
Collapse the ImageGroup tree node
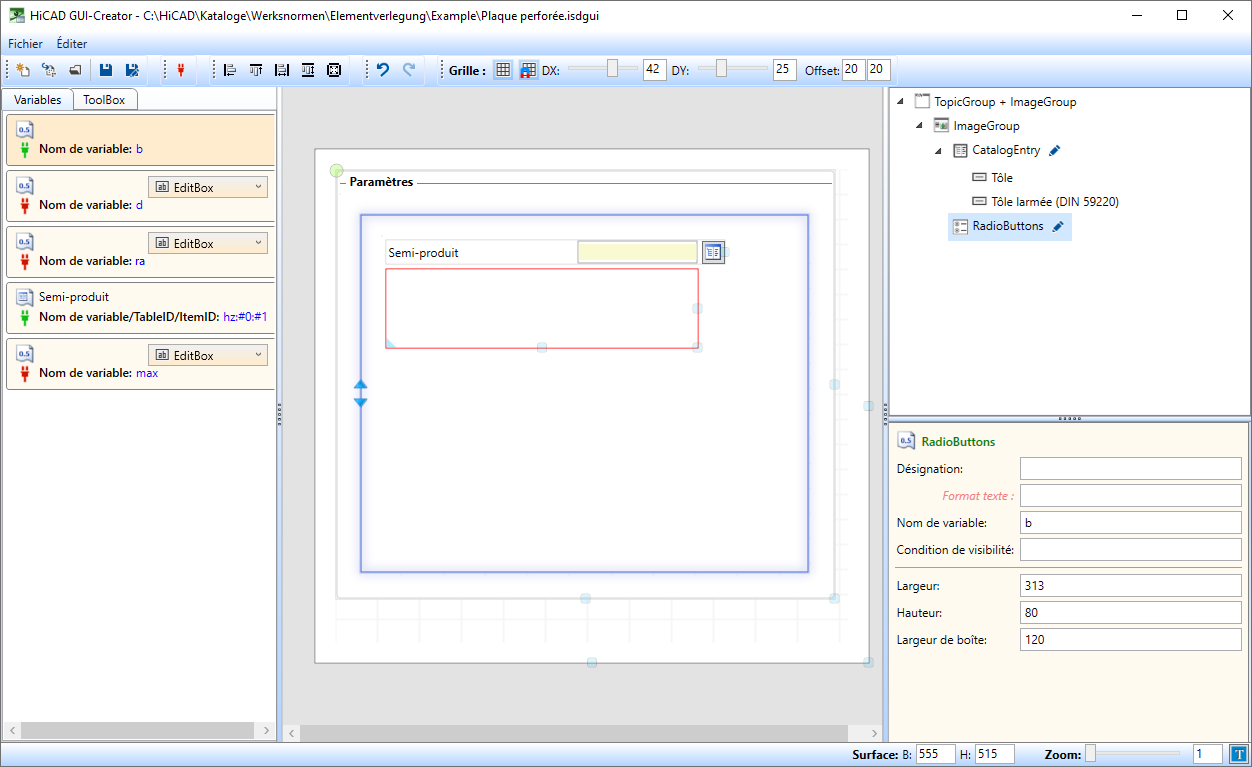click(919, 126)
